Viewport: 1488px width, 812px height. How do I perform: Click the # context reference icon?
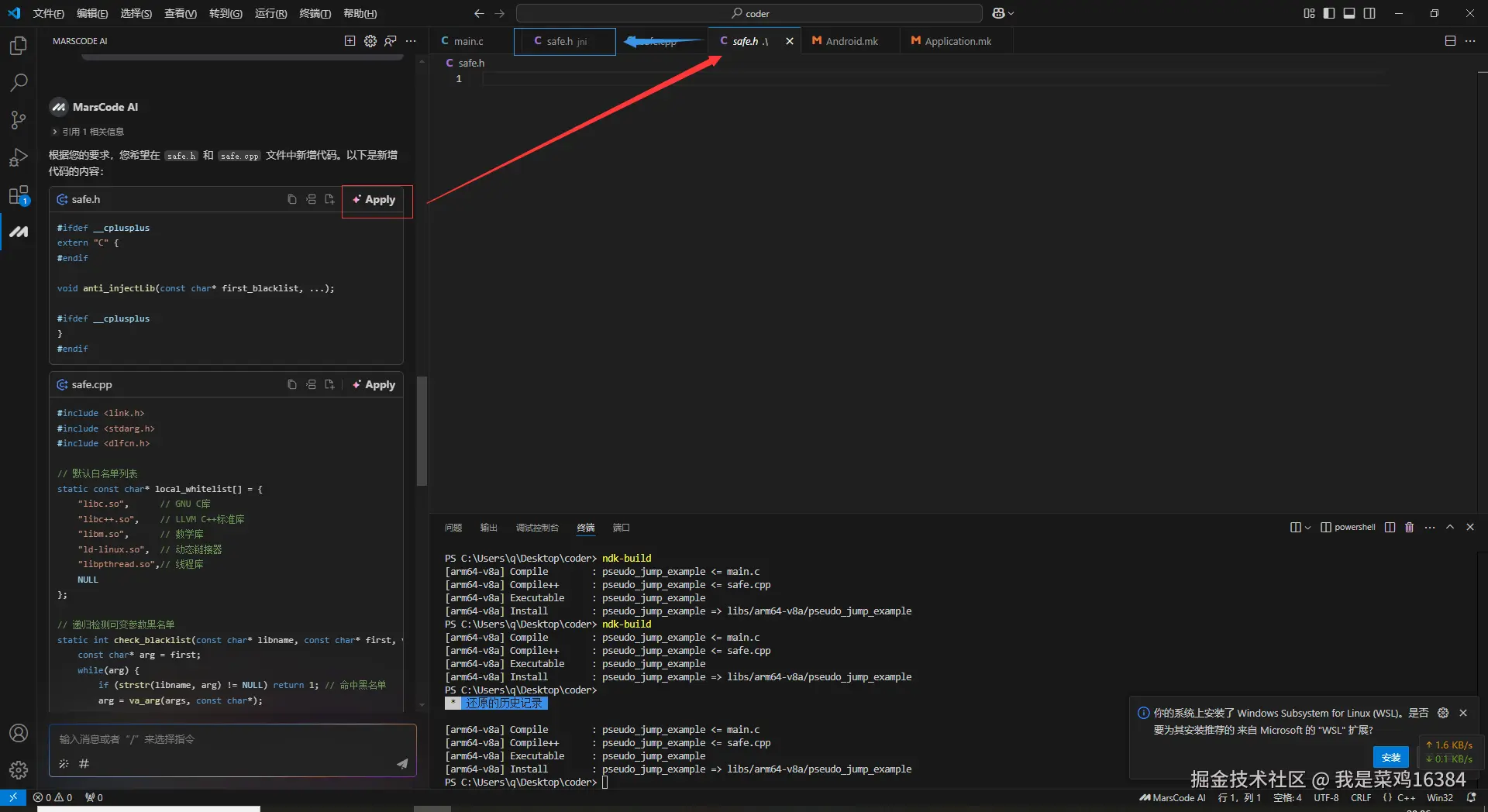84,764
